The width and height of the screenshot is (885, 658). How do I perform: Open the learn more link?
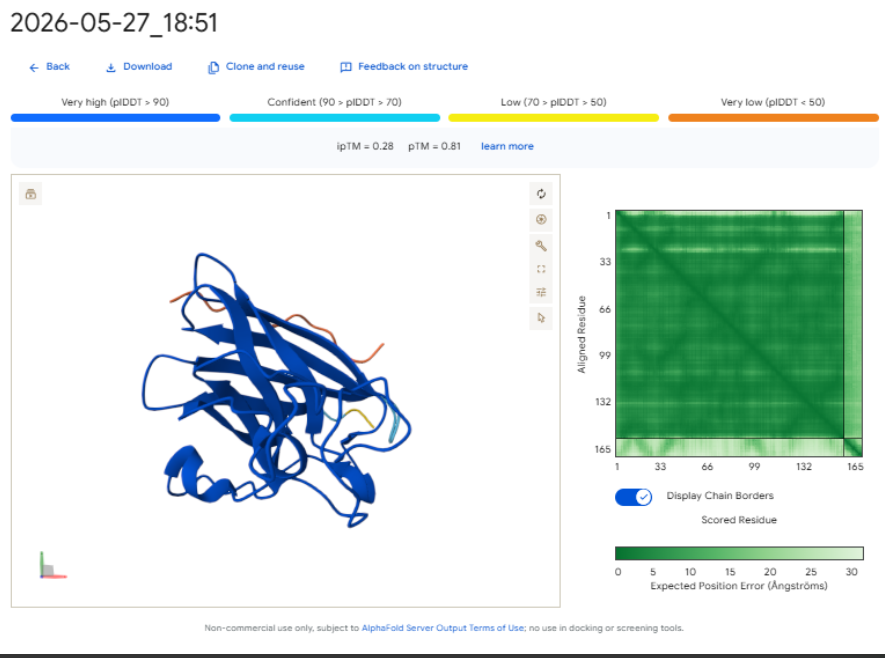click(x=507, y=146)
